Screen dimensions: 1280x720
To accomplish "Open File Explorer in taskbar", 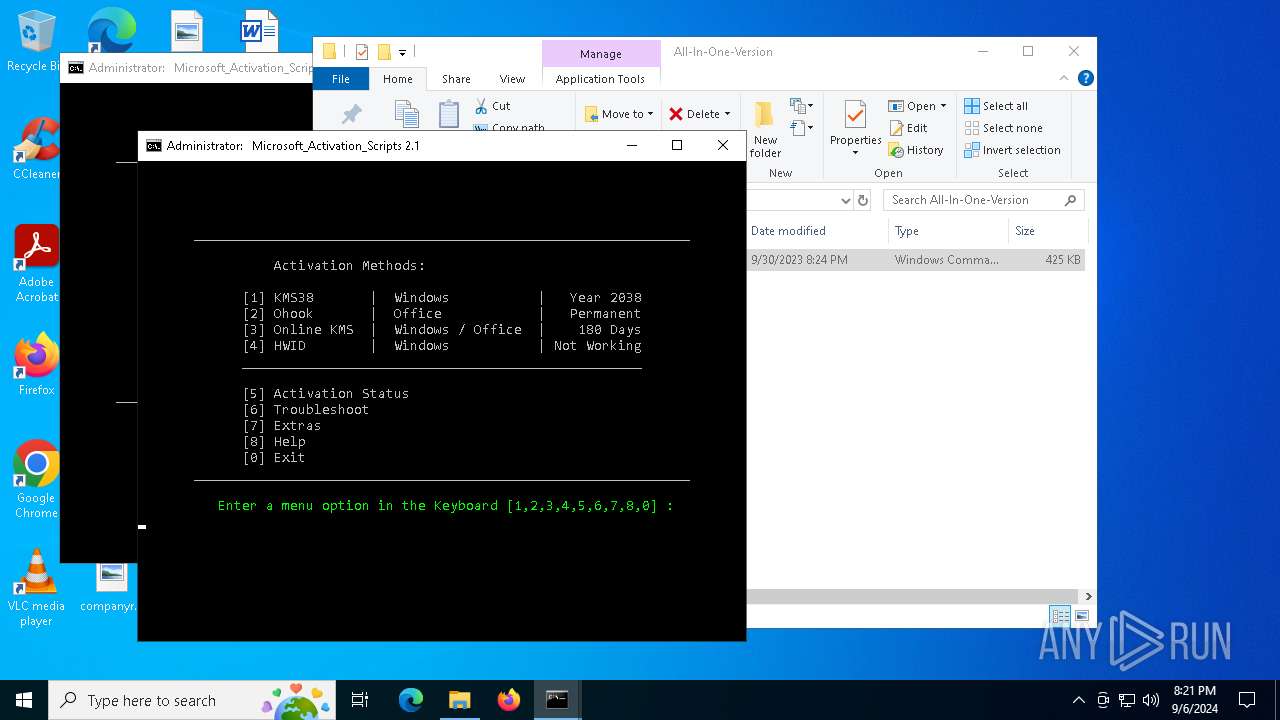I will tap(459, 700).
